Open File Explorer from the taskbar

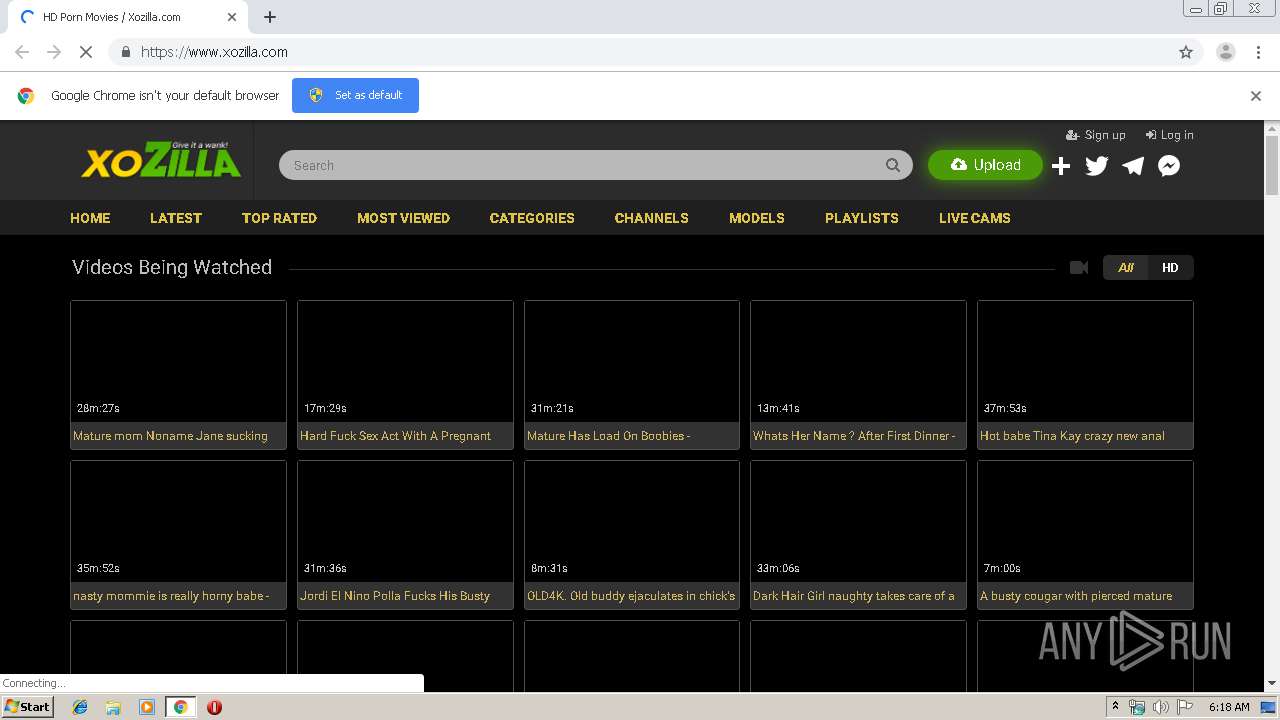[x=113, y=707]
